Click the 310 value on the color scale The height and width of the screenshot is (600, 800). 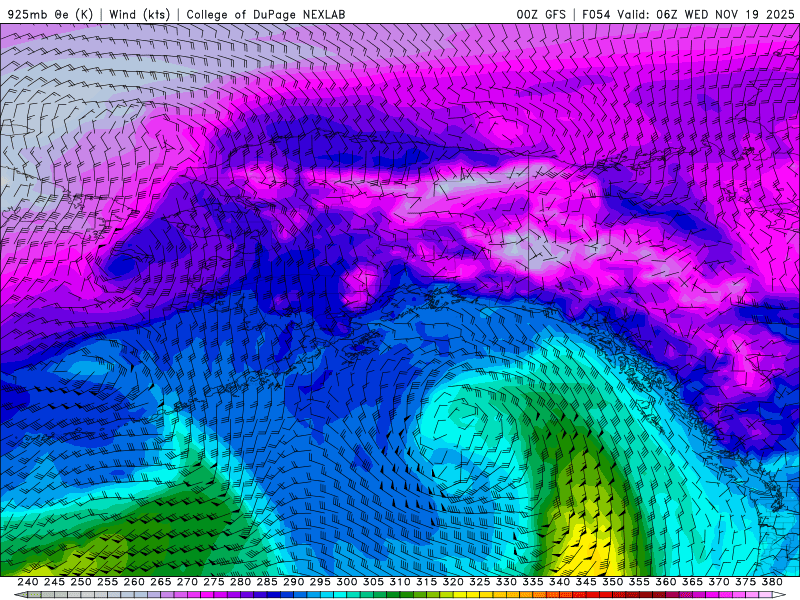click(x=400, y=582)
